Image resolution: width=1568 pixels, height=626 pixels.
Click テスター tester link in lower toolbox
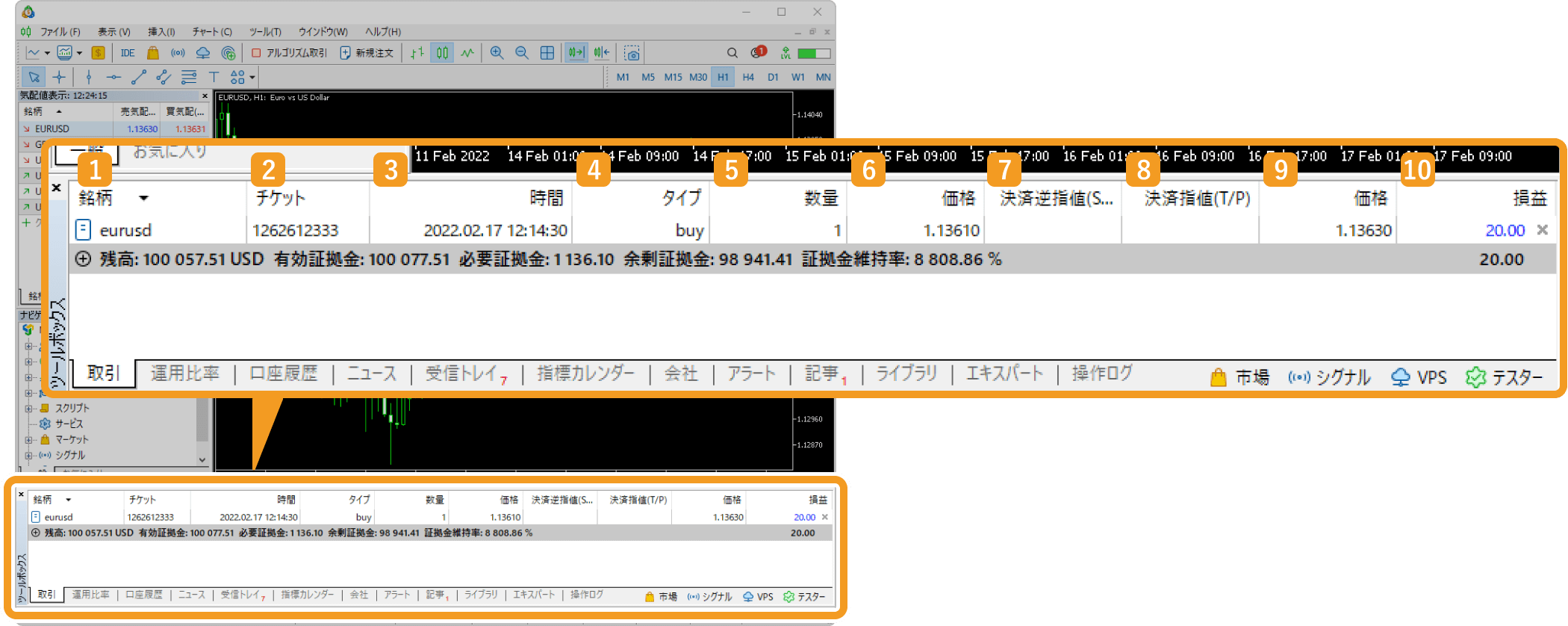[x=805, y=596]
